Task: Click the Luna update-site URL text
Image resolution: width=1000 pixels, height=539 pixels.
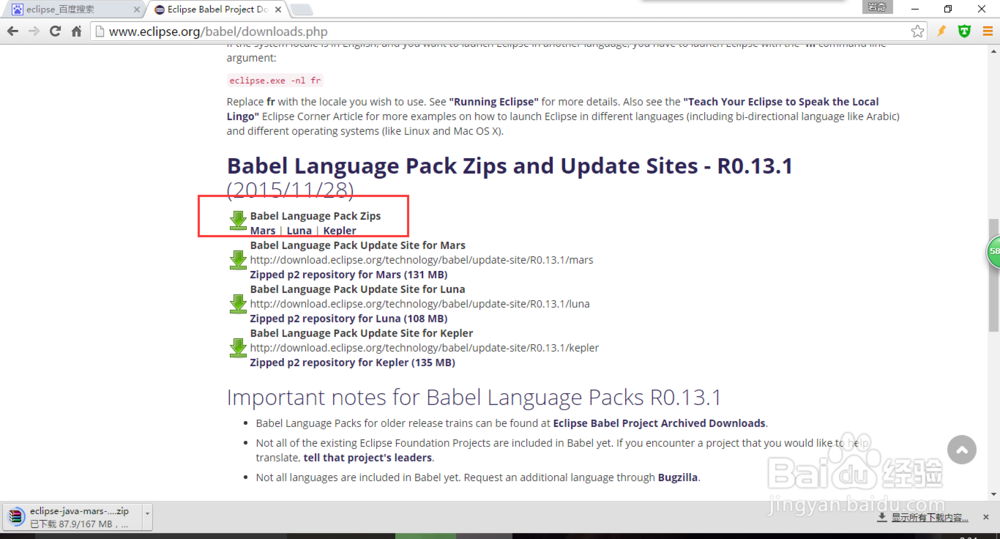Action: 420,304
